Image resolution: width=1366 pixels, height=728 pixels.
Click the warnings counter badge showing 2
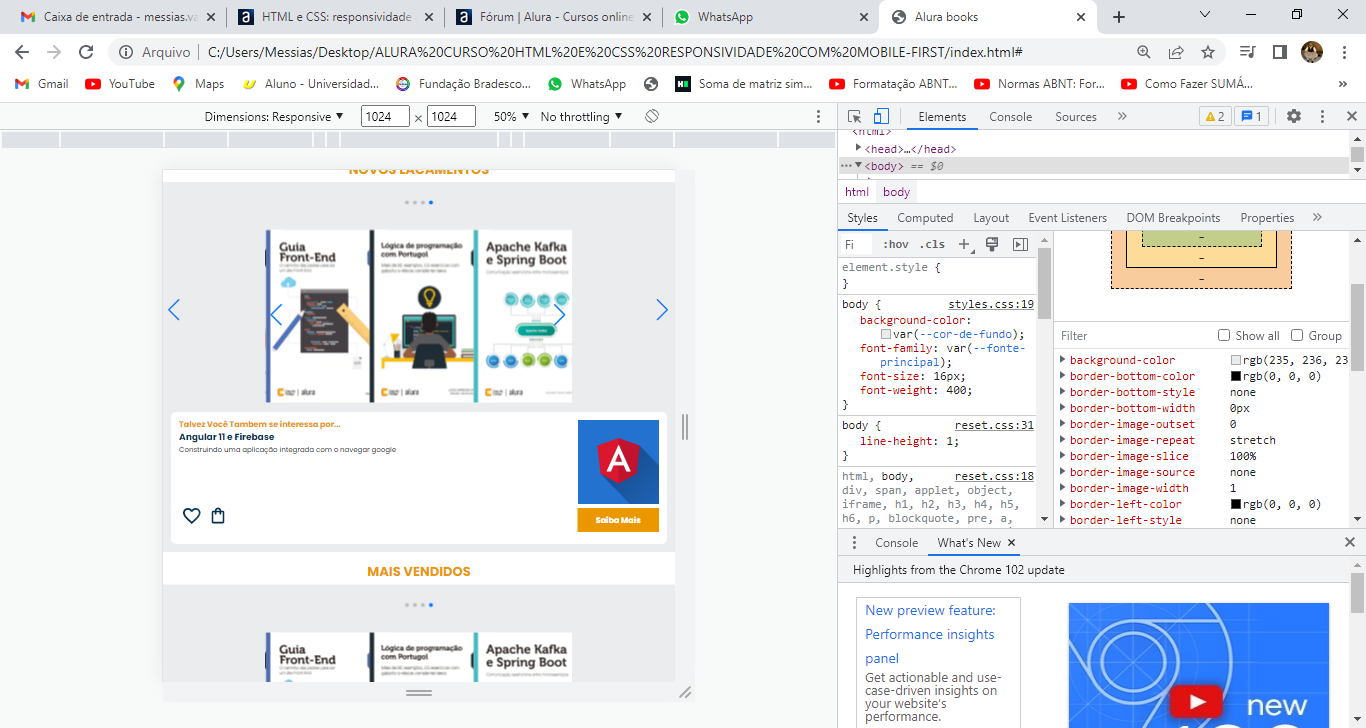point(1215,116)
